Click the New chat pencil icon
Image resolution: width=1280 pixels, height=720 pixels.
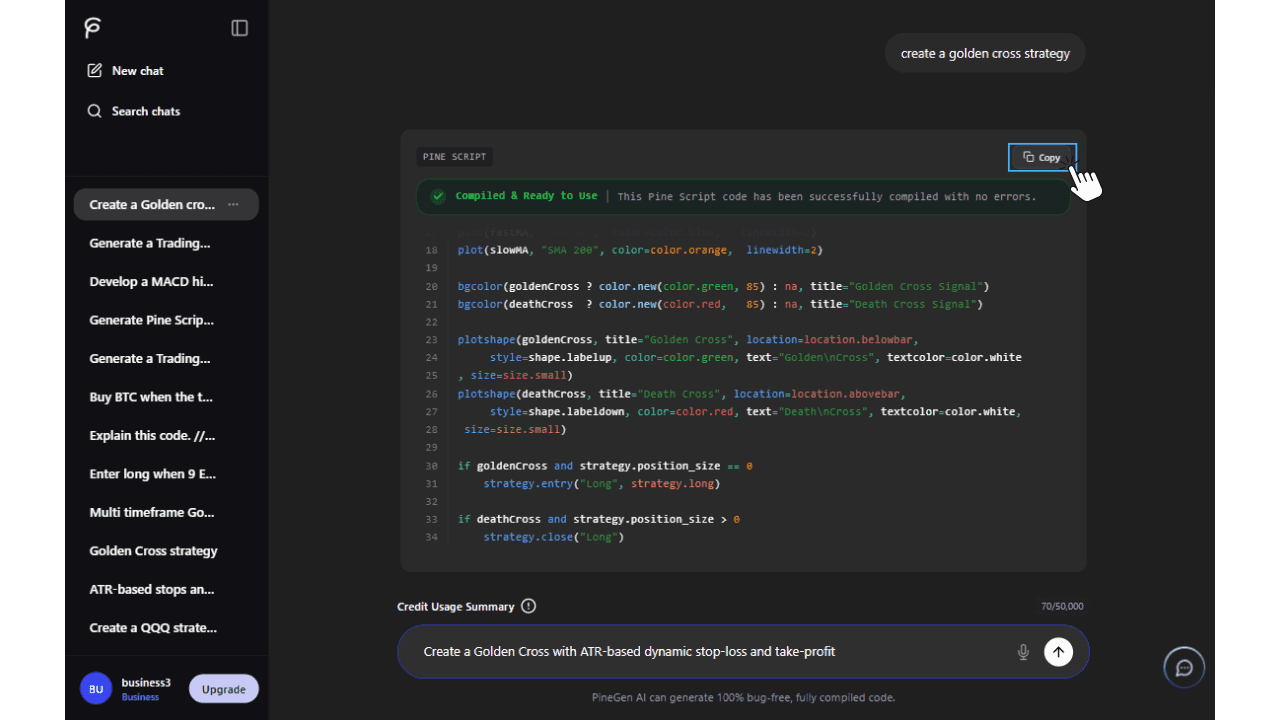[95, 71]
